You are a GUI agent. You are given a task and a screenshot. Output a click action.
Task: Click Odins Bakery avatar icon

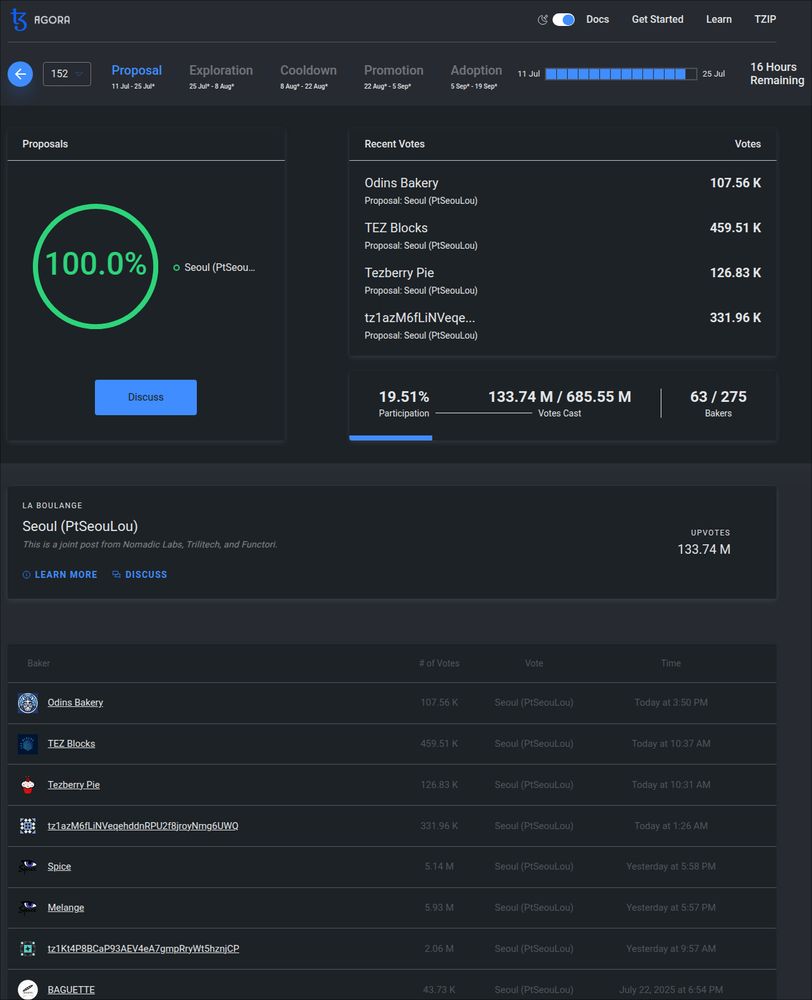(x=27, y=703)
